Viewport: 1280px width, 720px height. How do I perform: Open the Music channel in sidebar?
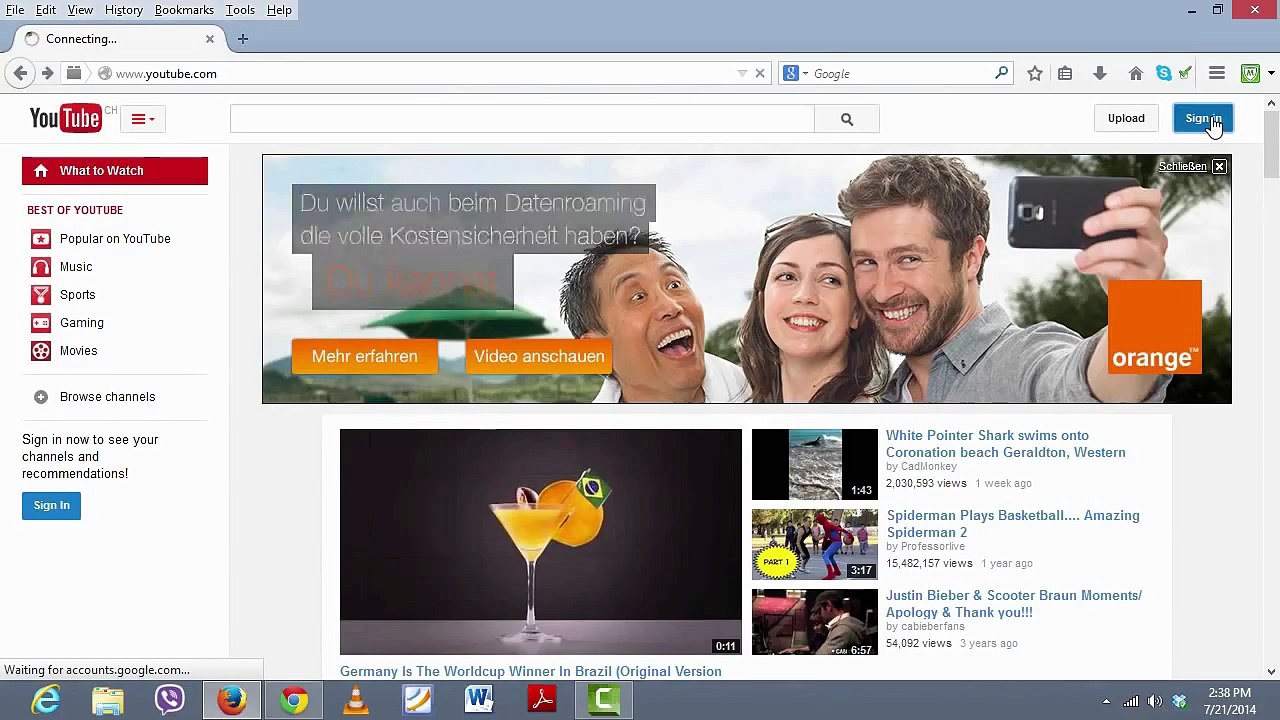76,267
